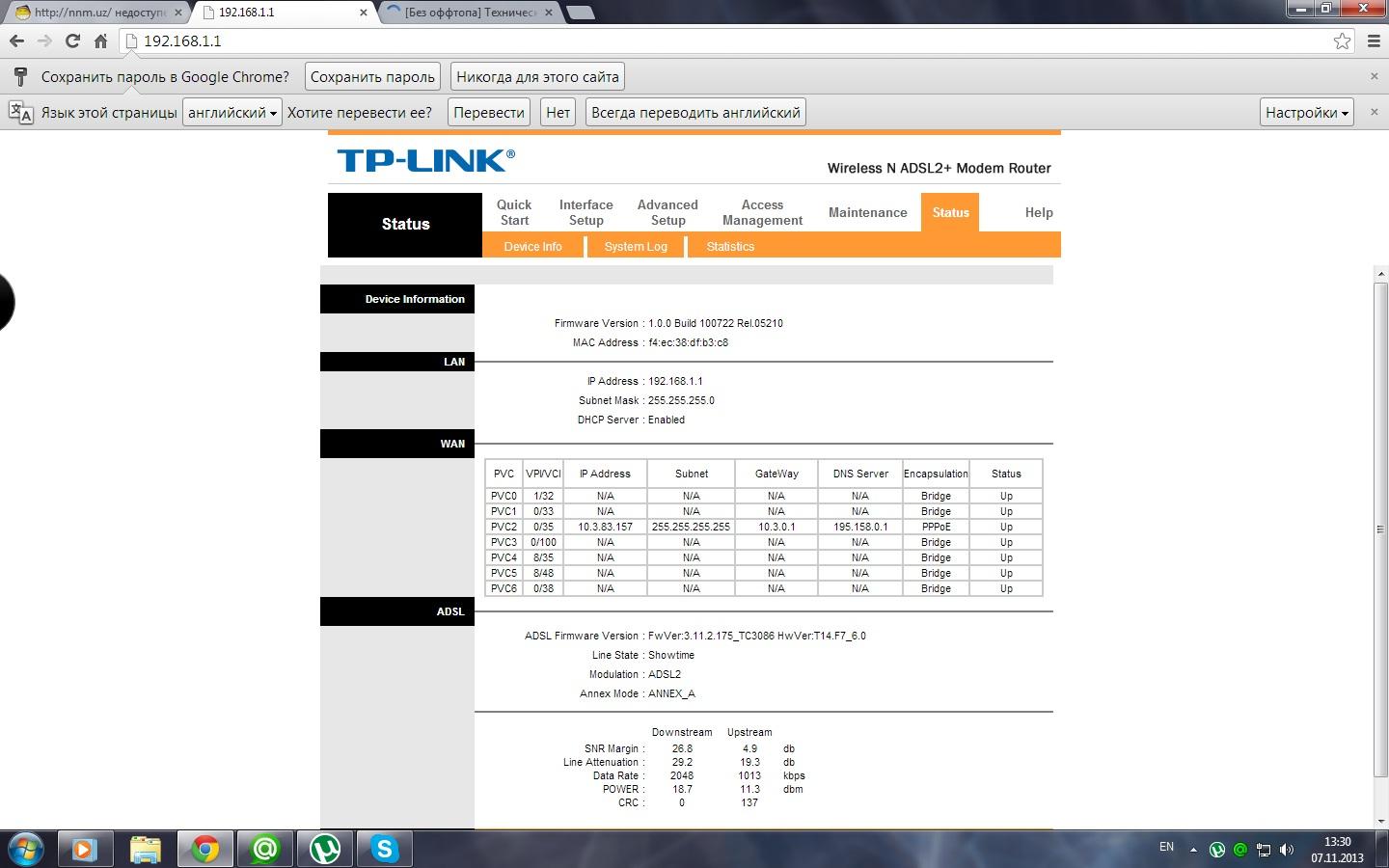Screen dimensions: 1389x868
Task: Expand page language dropdown 'английский'
Action: coord(231,113)
